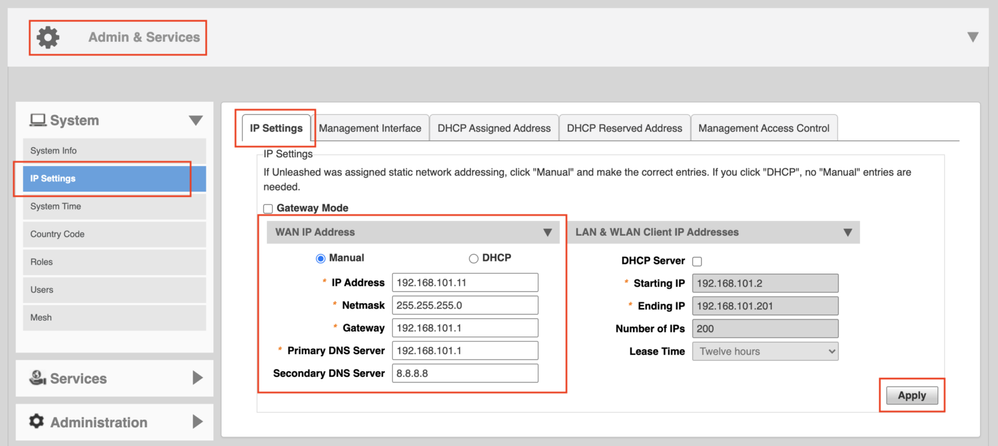This screenshot has height=446, width=998.
Task: Collapse LAN & WLAN Client IP Addresses section
Action: click(x=847, y=232)
